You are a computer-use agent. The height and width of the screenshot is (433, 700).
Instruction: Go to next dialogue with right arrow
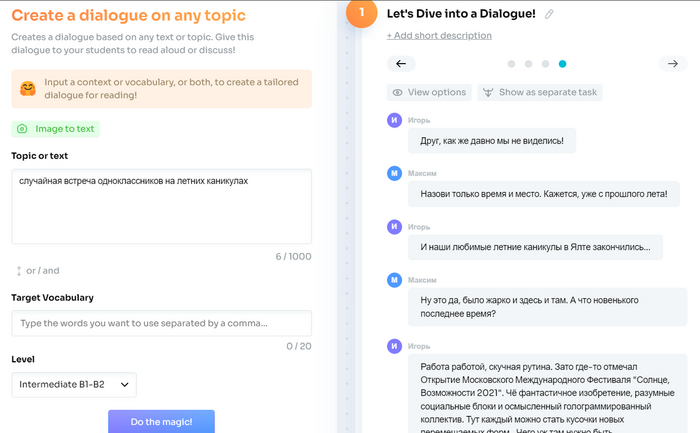click(x=672, y=64)
